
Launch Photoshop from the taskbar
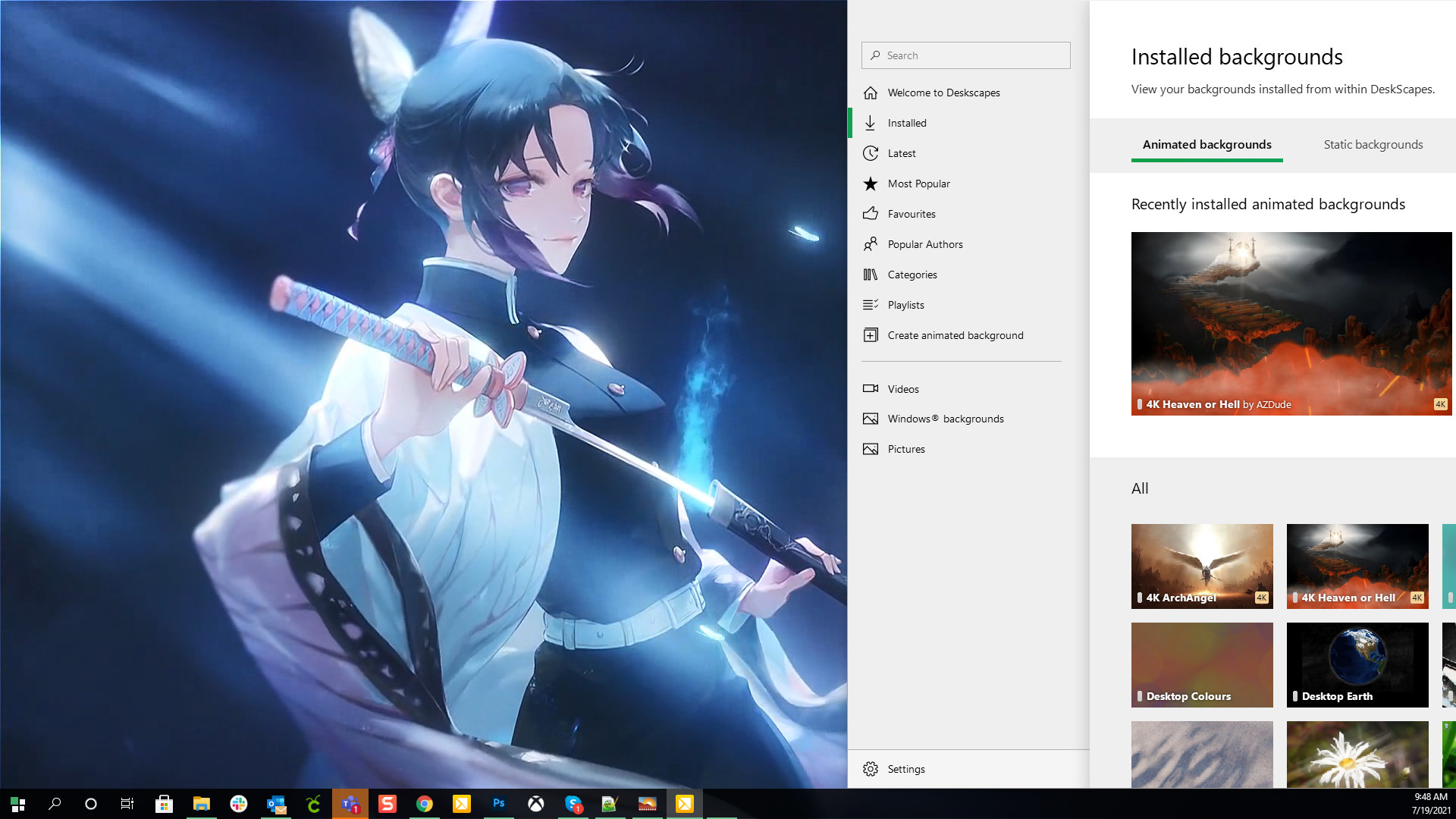[x=499, y=804]
